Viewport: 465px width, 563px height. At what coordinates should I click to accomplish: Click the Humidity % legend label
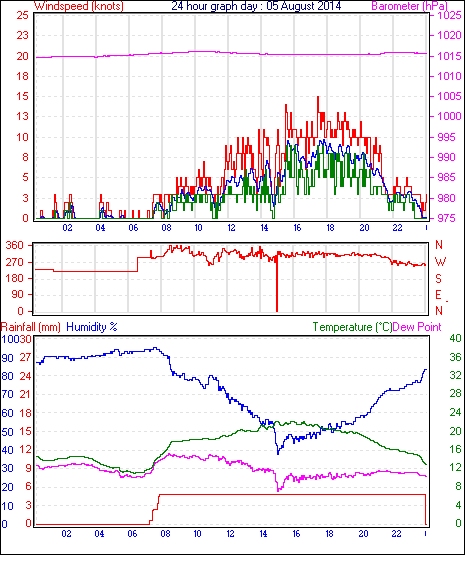(92, 327)
